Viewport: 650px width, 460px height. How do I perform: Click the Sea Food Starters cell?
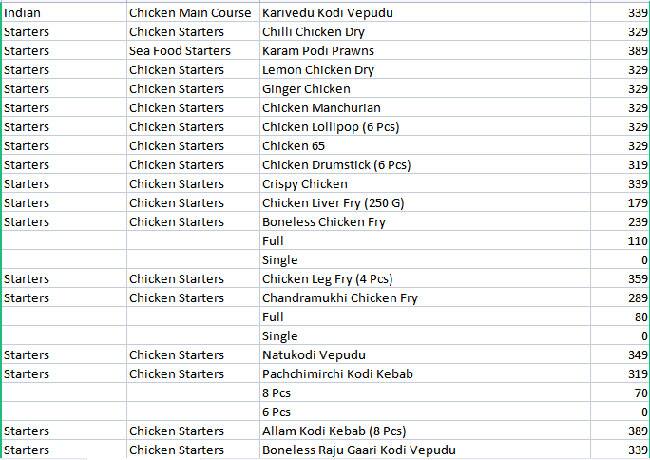(180, 51)
